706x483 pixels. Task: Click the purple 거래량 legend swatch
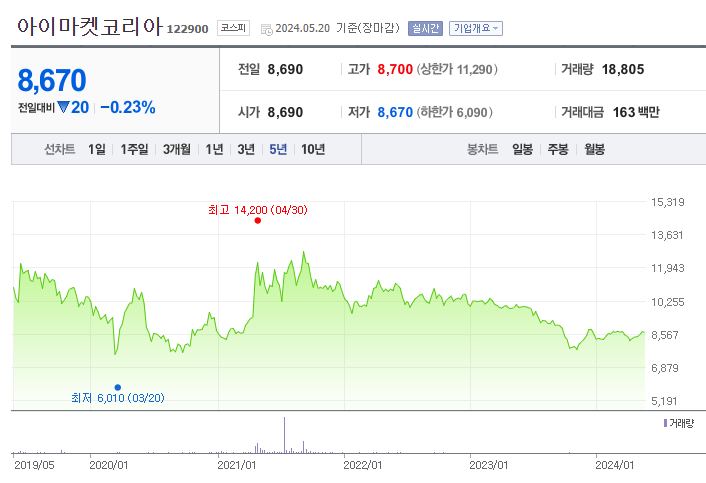point(665,423)
